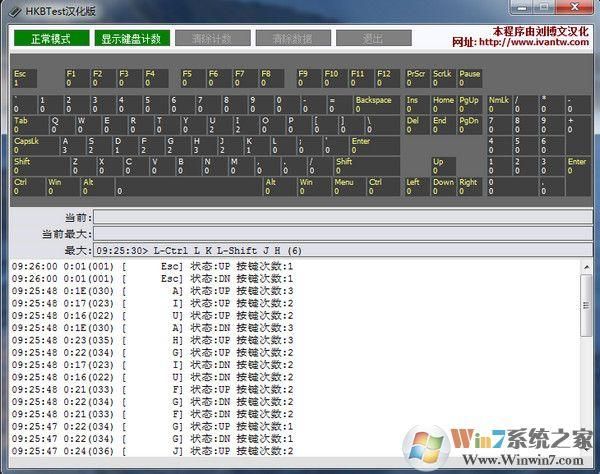Click the NmLk key tile
This screenshot has width=600, height=474.
[x=499, y=105]
